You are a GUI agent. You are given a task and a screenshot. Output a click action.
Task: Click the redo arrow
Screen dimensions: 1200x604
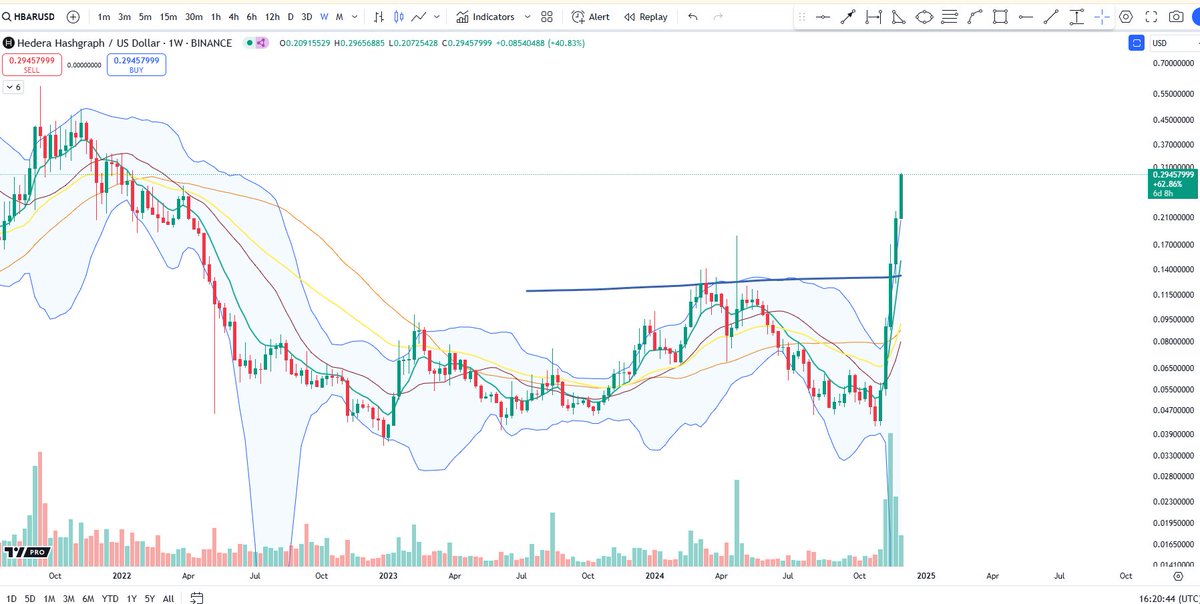click(717, 17)
